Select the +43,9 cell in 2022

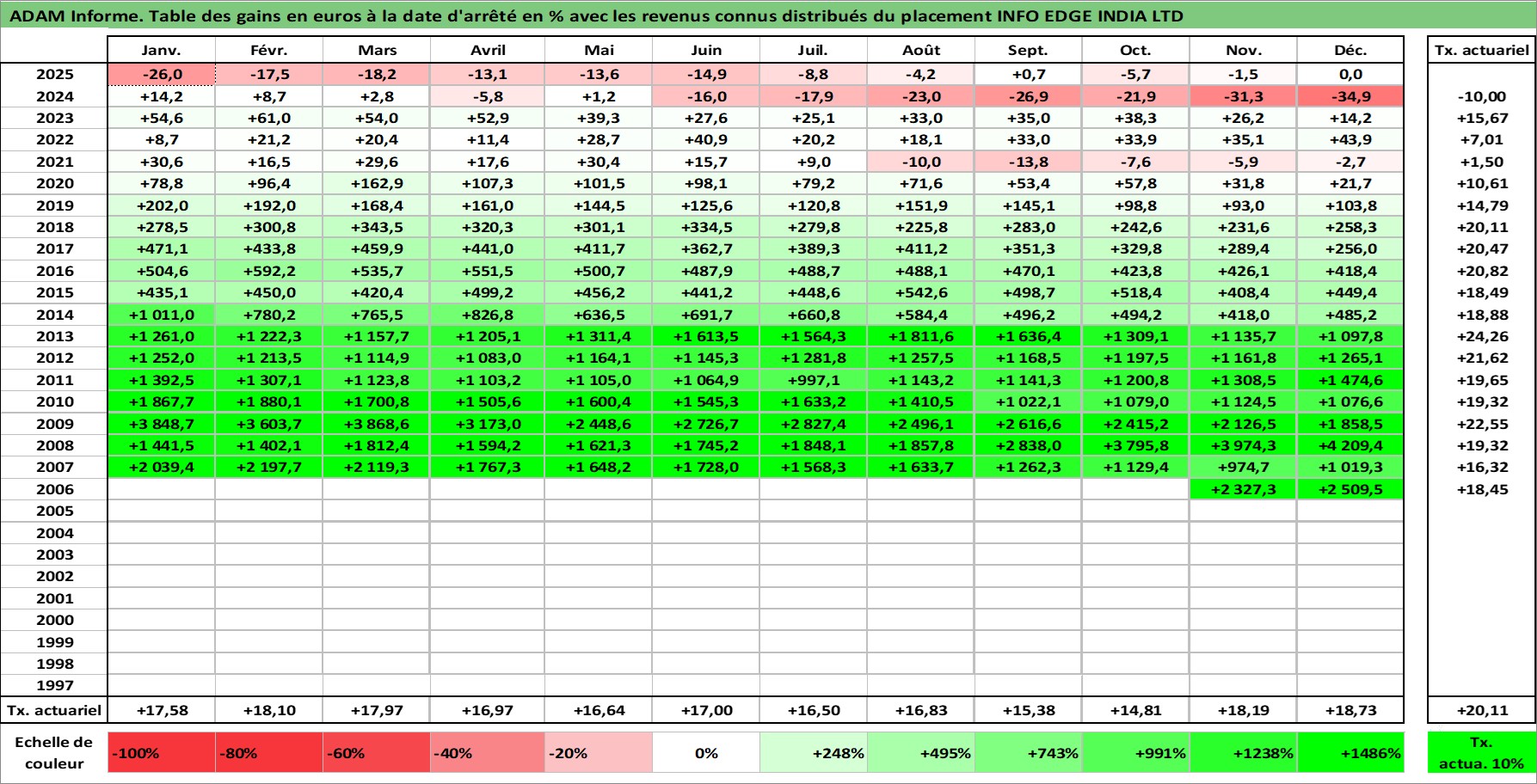pos(1350,139)
